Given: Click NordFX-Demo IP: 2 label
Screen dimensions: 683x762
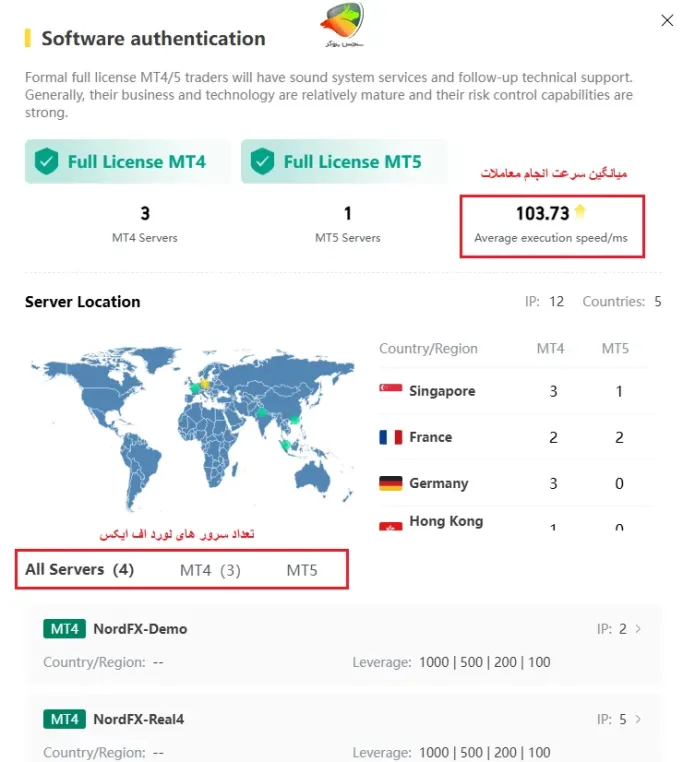Looking at the screenshot, I should coord(612,629).
